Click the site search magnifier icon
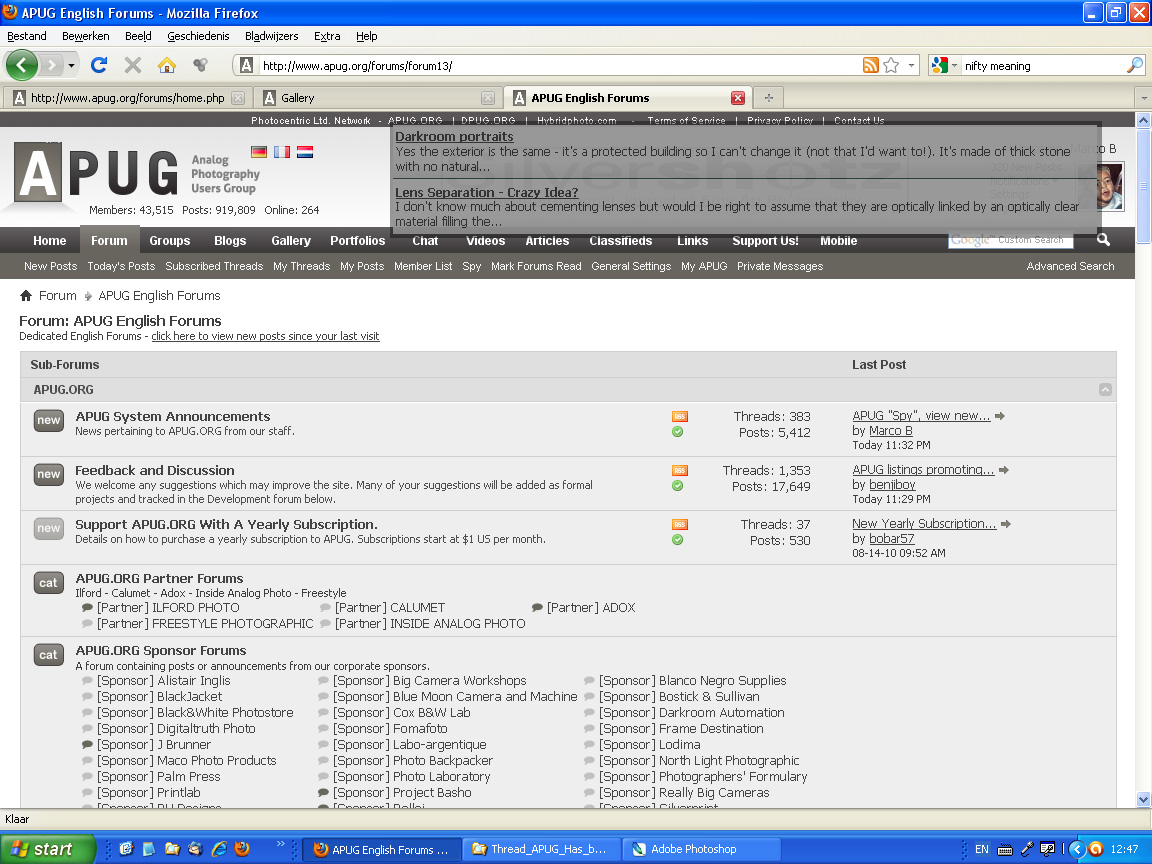Viewport: 1152px width, 864px height. point(1104,240)
